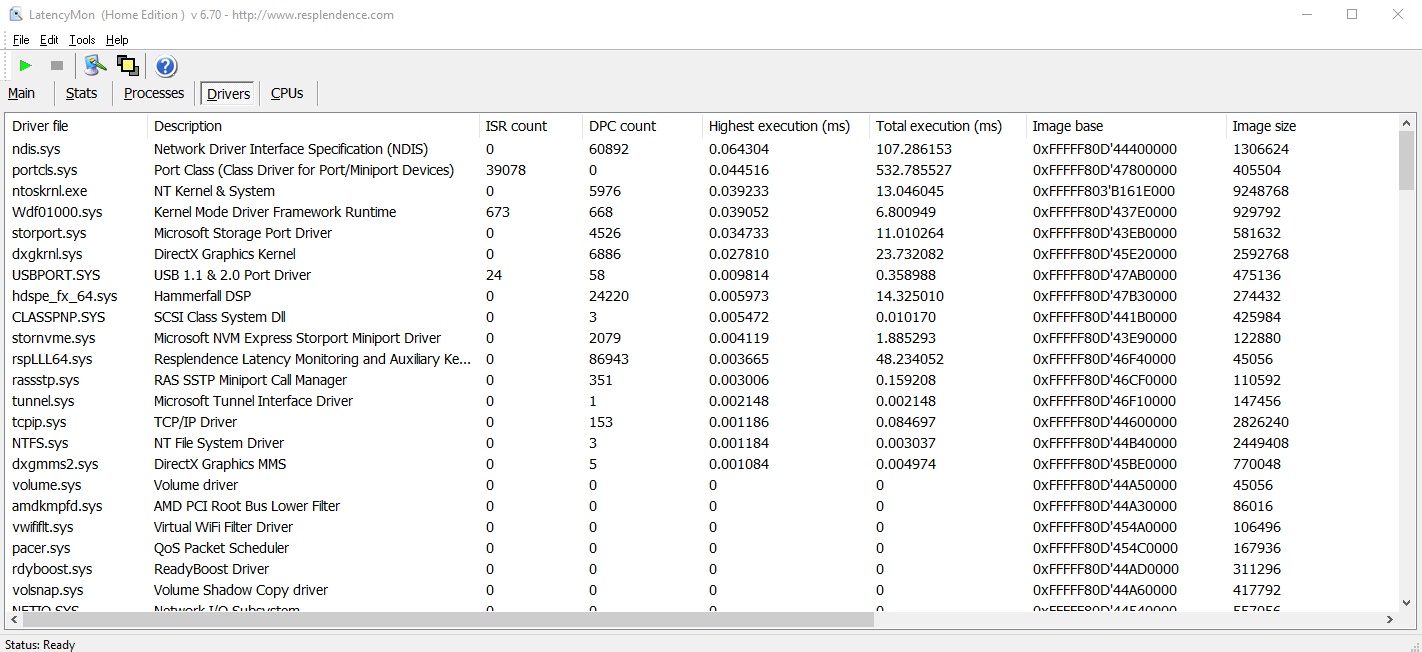1422x652 pixels.
Task: Sort by Total execution (ms) column header
Action: coord(947,126)
